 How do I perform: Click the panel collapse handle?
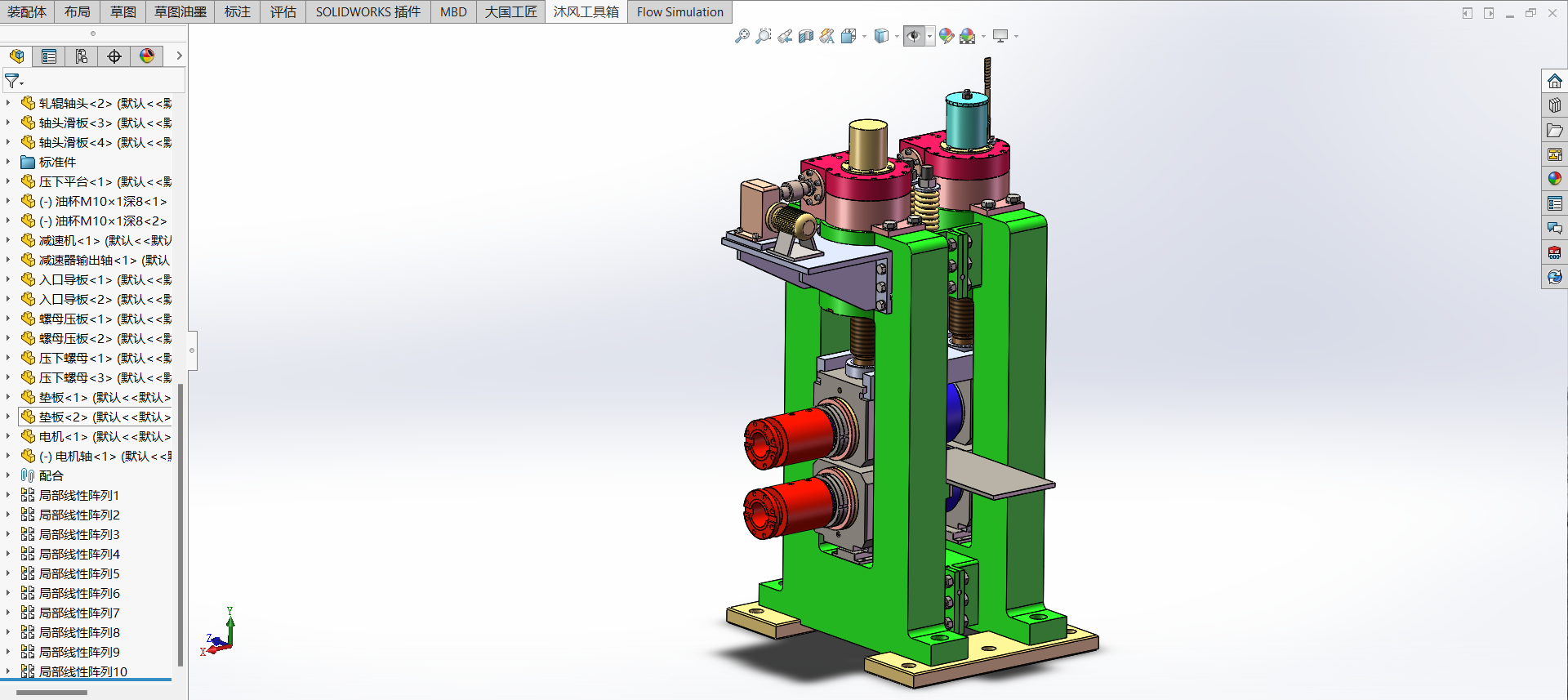point(192,350)
